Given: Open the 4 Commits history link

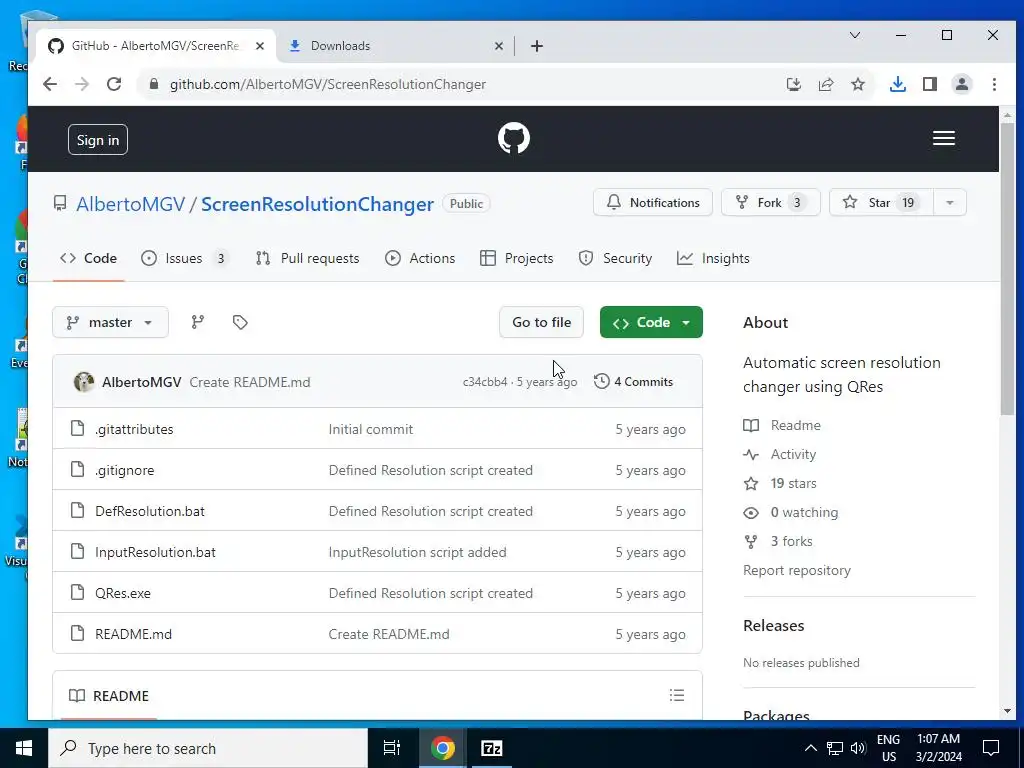Looking at the screenshot, I should pyautogui.click(x=633, y=382).
